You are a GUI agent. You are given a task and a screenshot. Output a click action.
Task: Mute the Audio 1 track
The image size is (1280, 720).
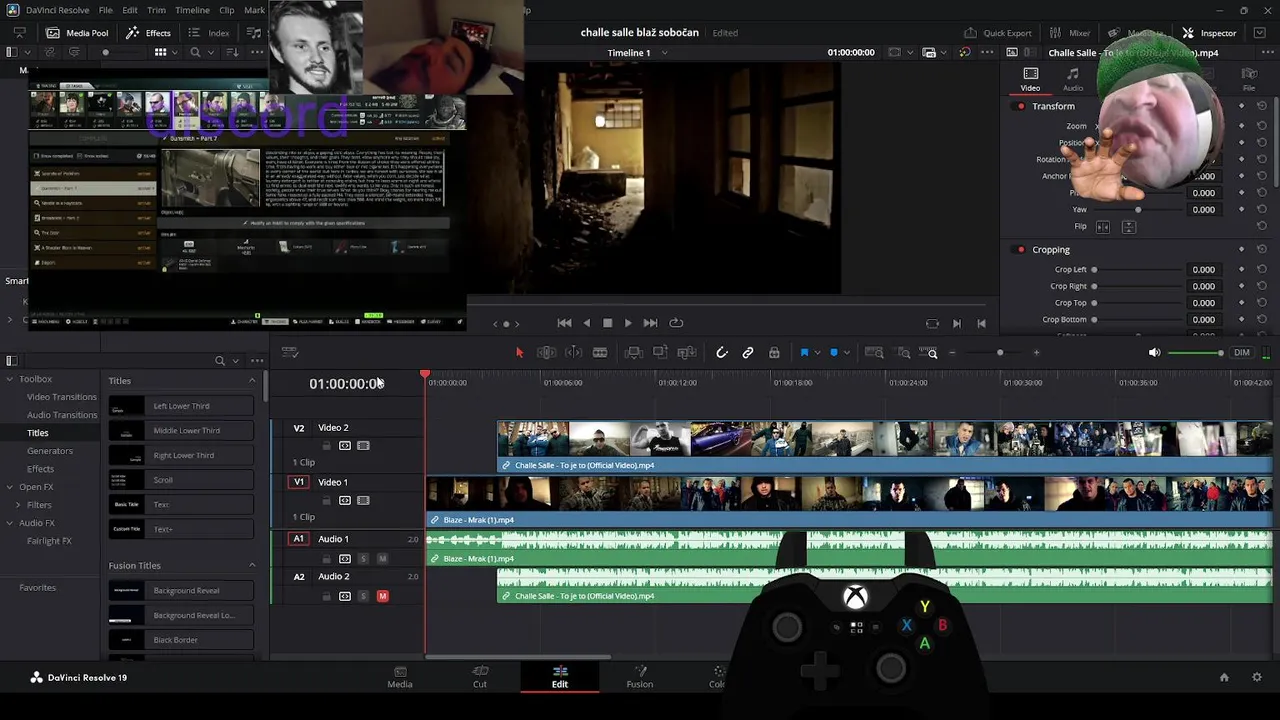coord(382,558)
